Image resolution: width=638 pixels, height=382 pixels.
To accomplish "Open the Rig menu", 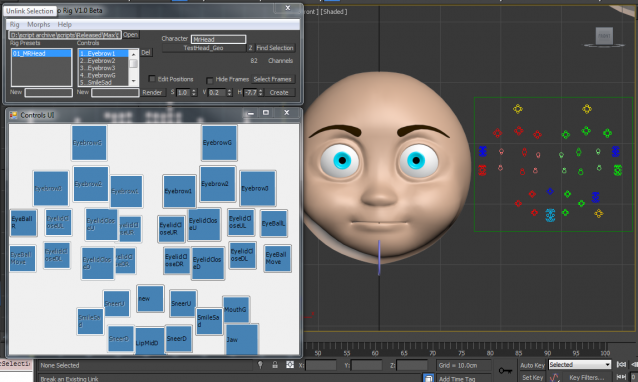I will point(14,24).
